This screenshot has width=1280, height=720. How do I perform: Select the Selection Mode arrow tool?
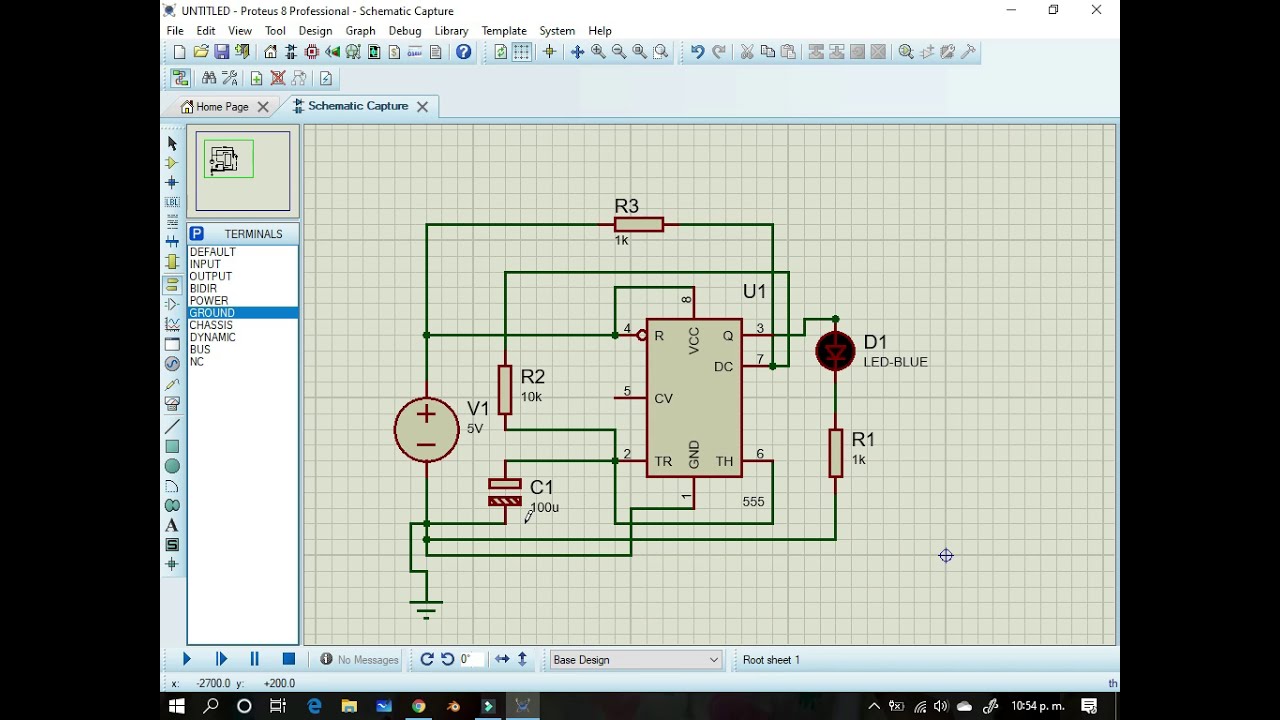pyautogui.click(x=172, y=144)
